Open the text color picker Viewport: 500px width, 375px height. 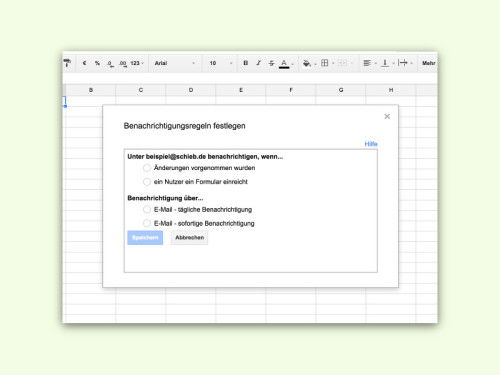coord(284,63)
